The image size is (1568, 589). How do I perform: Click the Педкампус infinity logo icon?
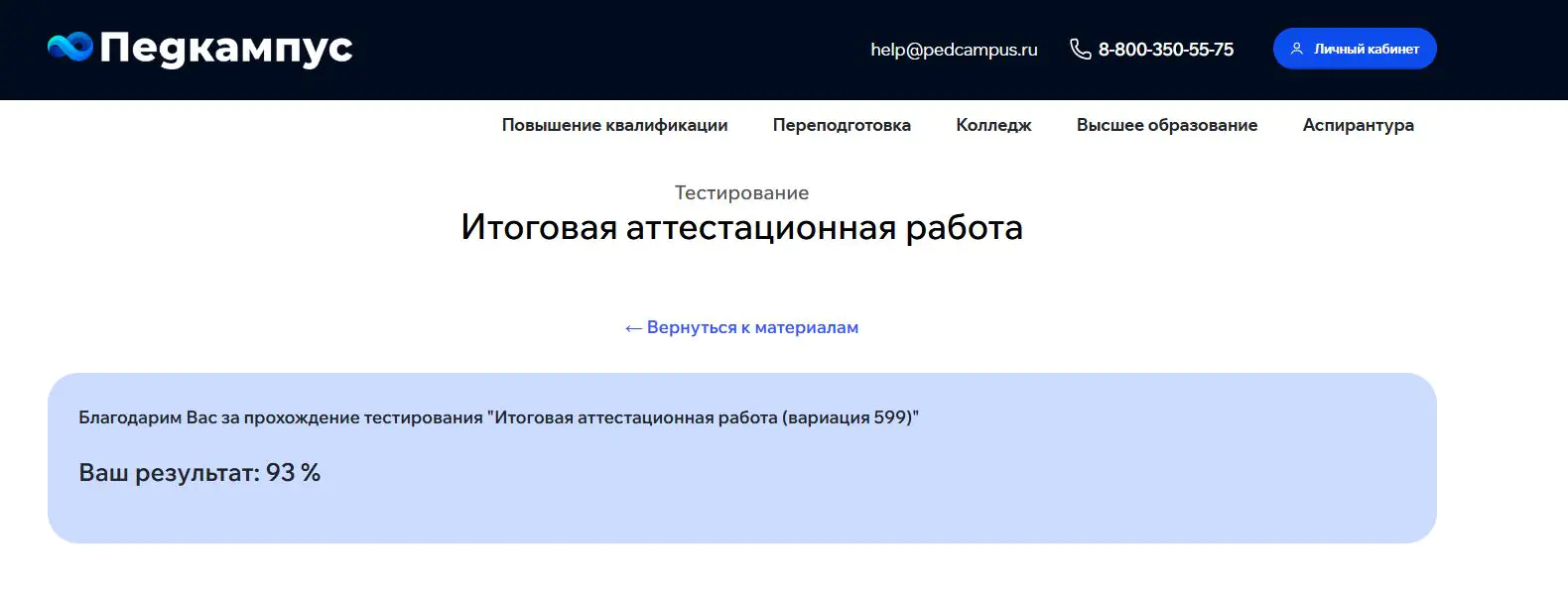[70, 47]
